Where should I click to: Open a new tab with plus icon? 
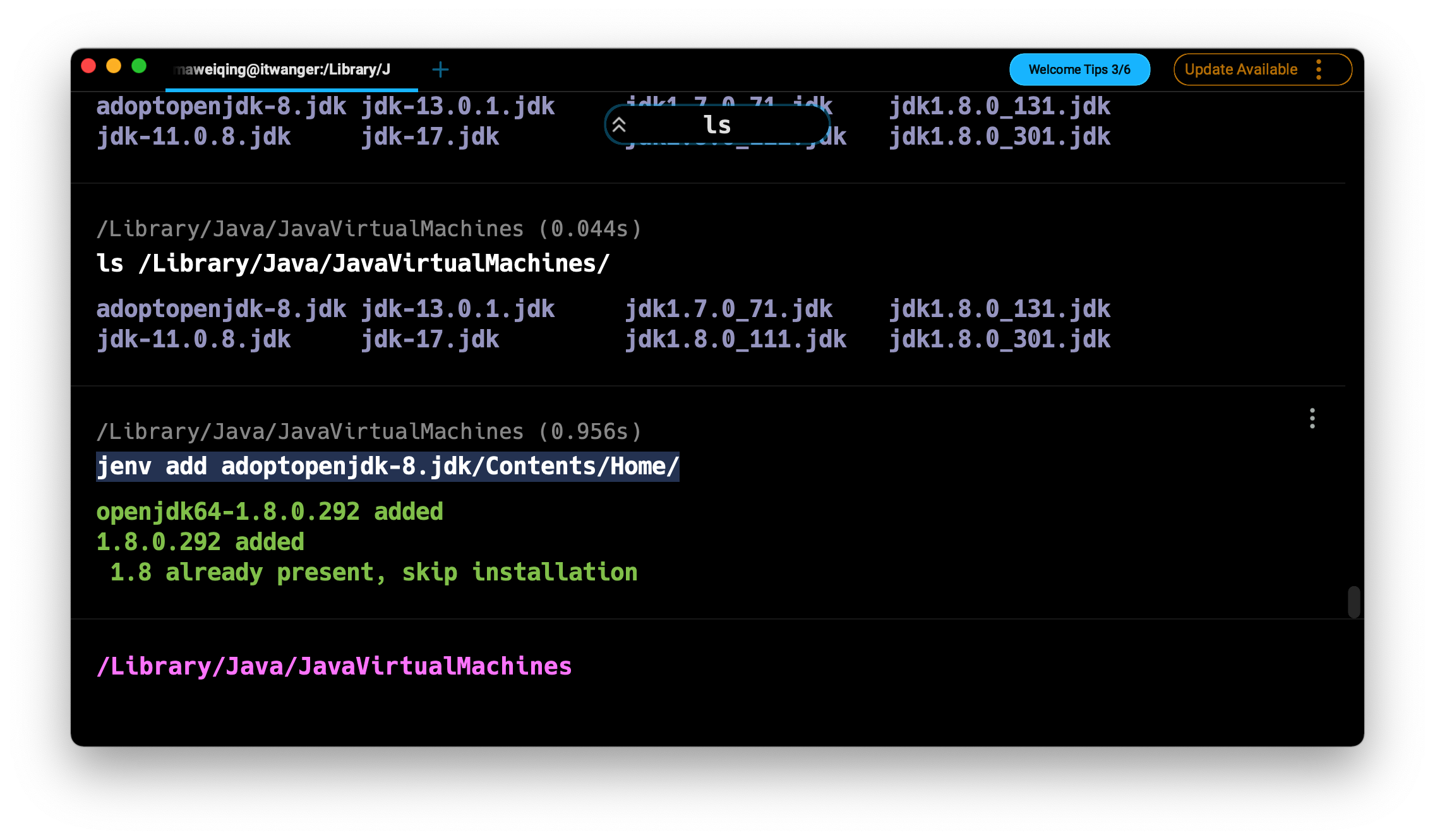pos(440,69)
